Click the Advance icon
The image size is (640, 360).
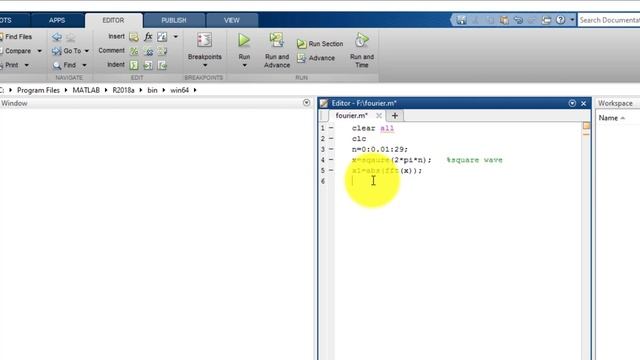(302, 58)
